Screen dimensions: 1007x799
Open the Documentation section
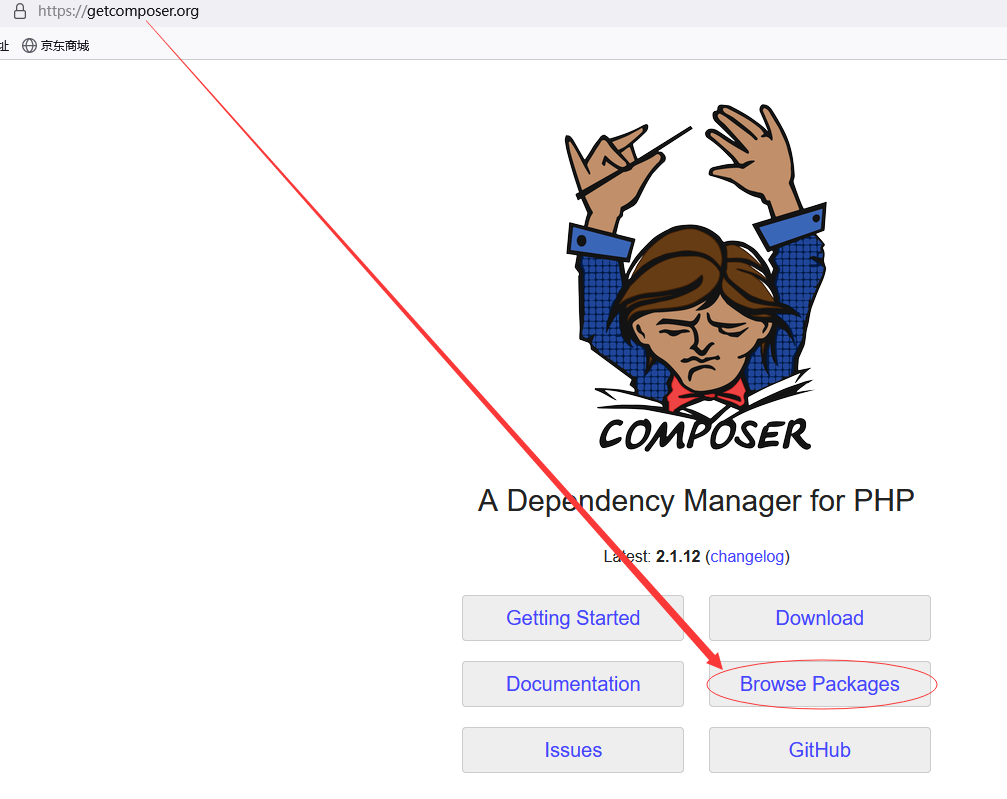tap(573, 684)
